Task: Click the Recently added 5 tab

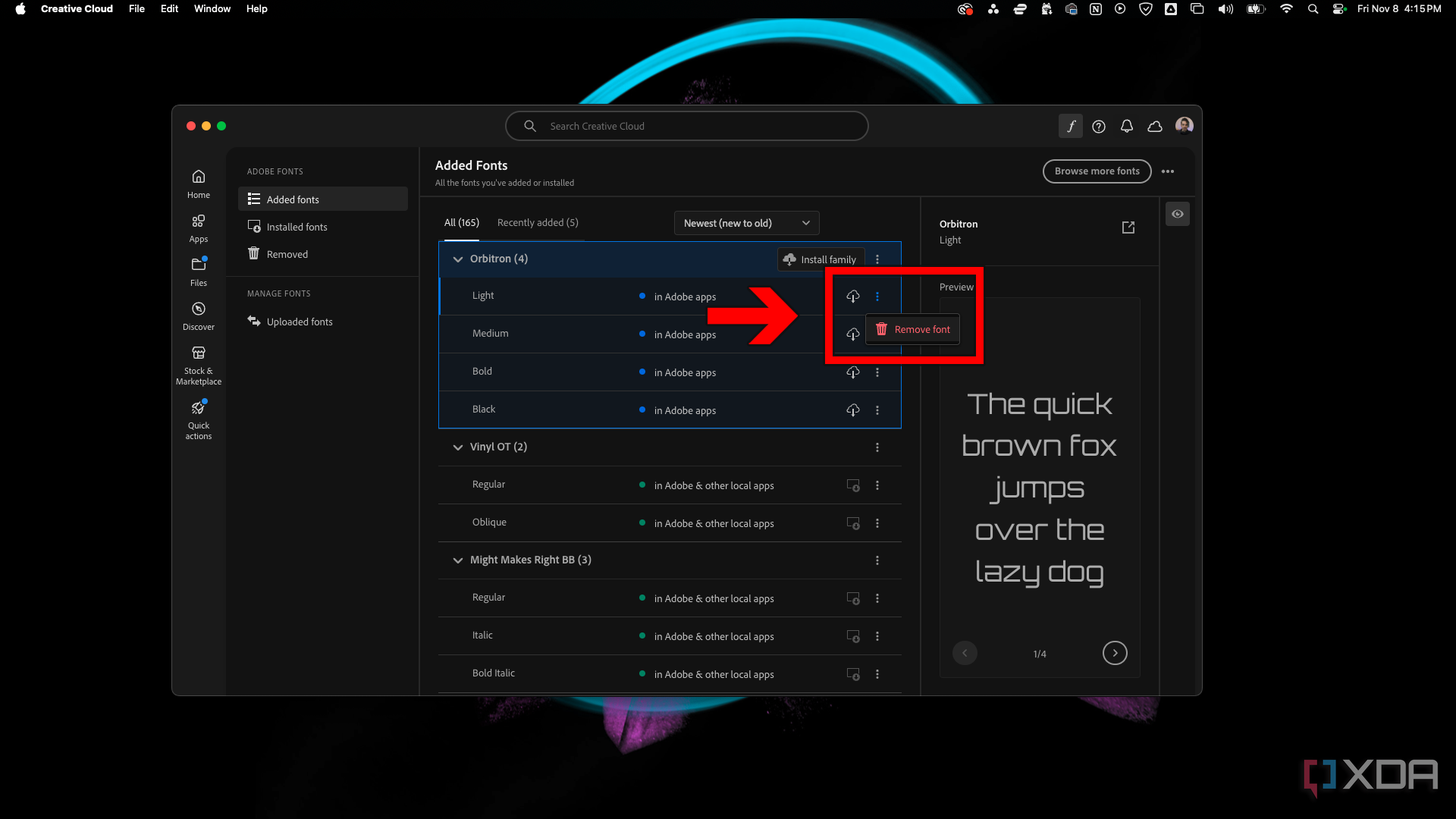Action: [x=537, y=222]
